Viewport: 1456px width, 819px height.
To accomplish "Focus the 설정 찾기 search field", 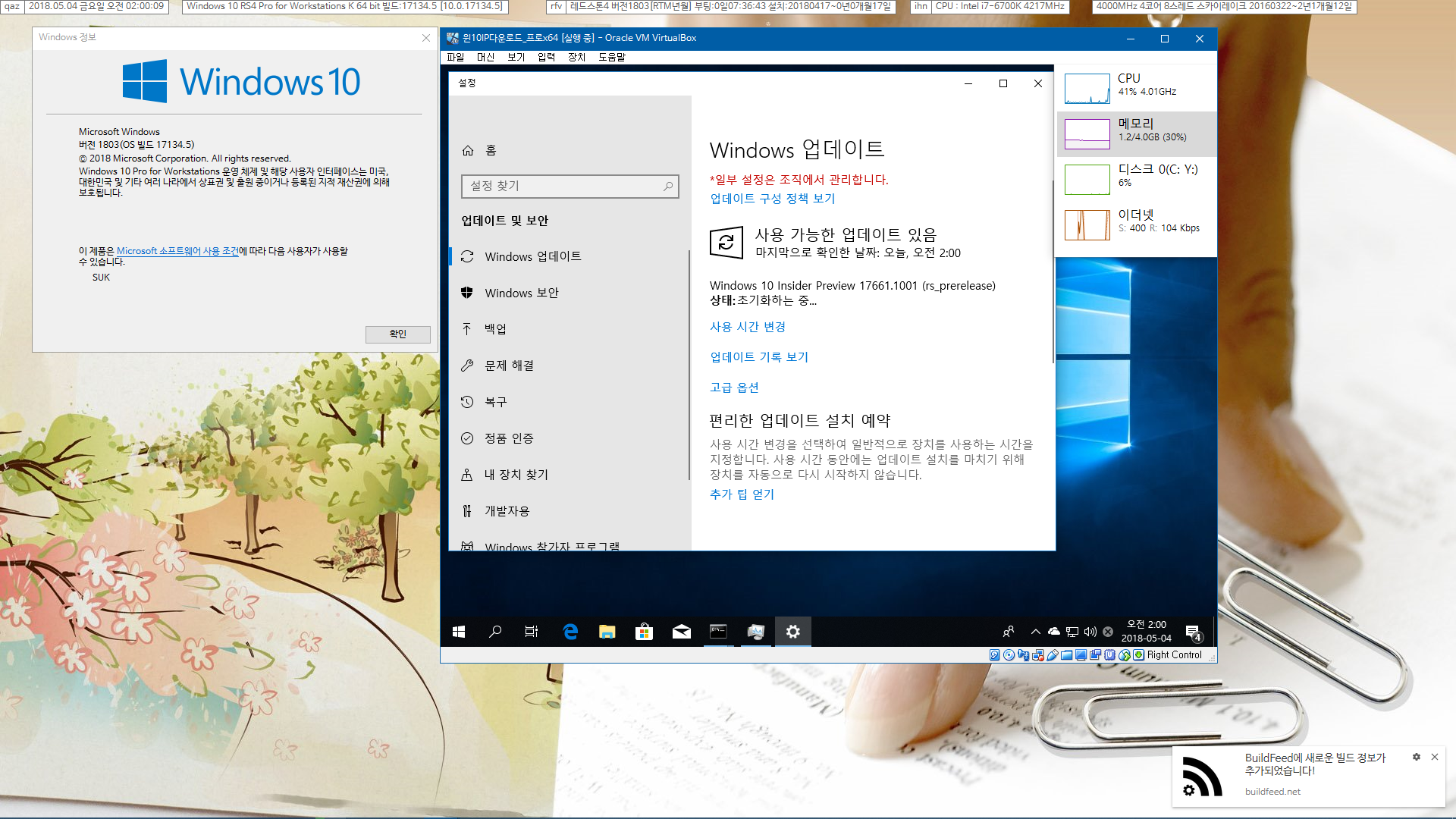I will tap(570, 186).
